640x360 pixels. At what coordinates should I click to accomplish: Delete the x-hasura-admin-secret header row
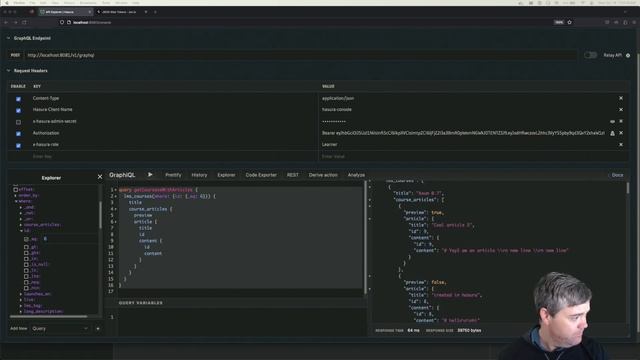(621, 121)
